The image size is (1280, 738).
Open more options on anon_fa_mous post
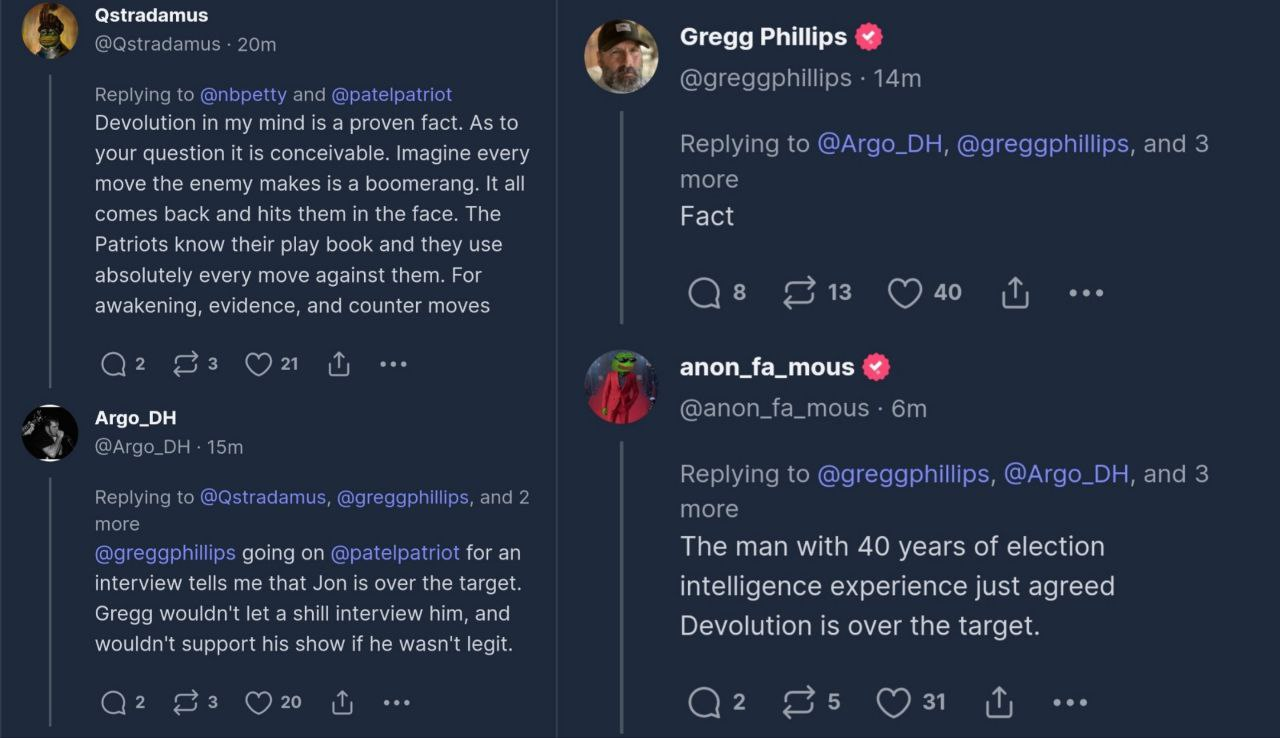[1070, 702]
